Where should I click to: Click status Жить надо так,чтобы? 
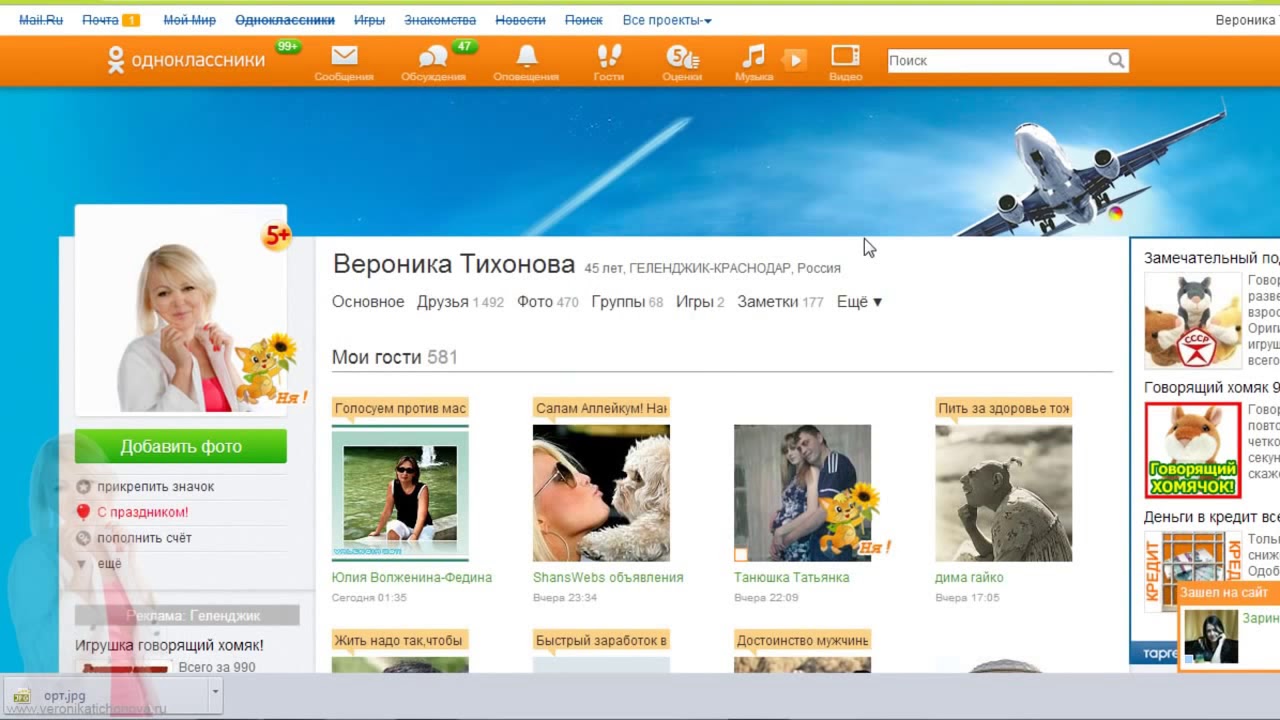[x=400, y=640]
